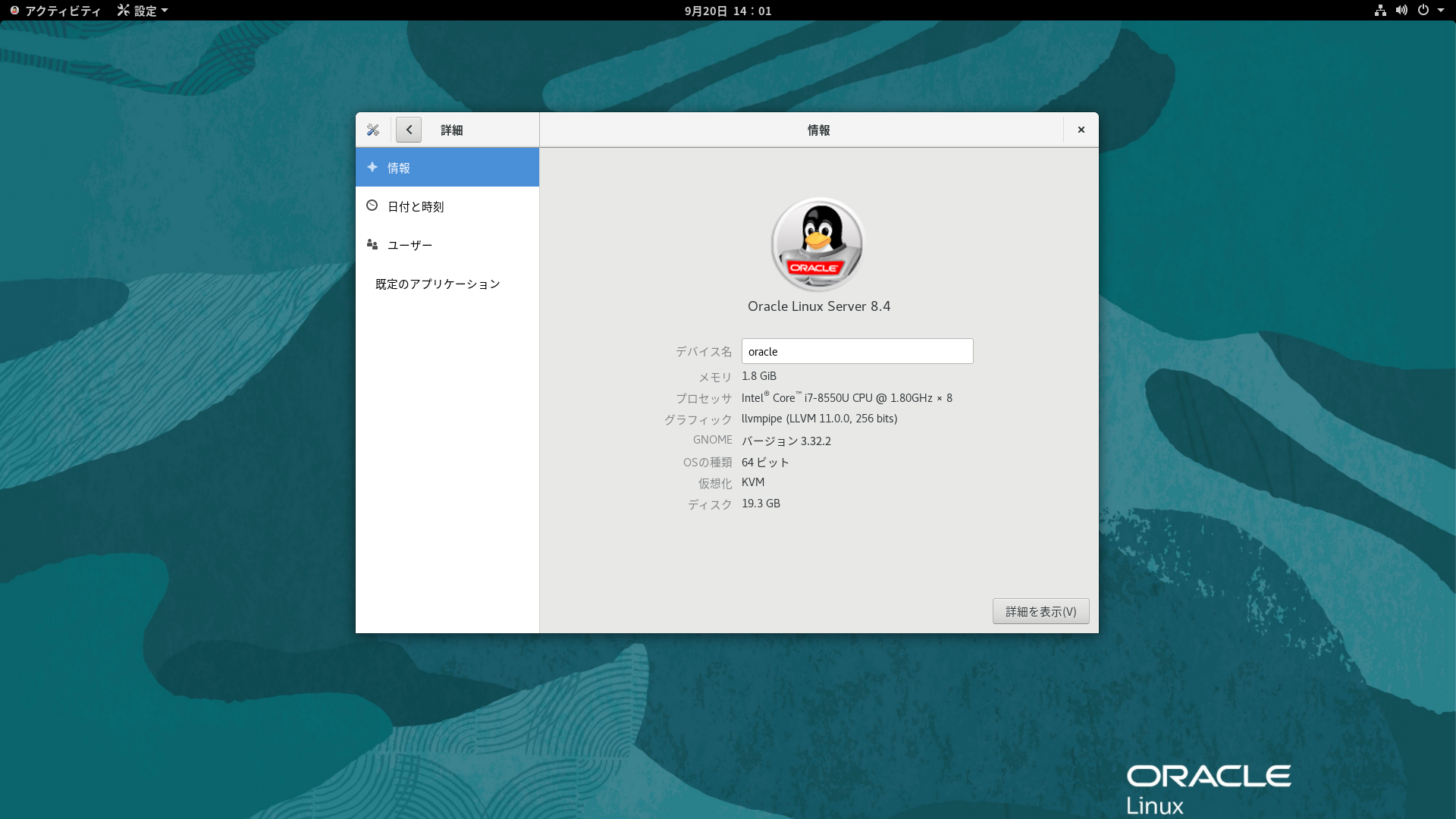Click the volume speaker icon in the top bar
1456x819 pixels.
(1402, 11)
